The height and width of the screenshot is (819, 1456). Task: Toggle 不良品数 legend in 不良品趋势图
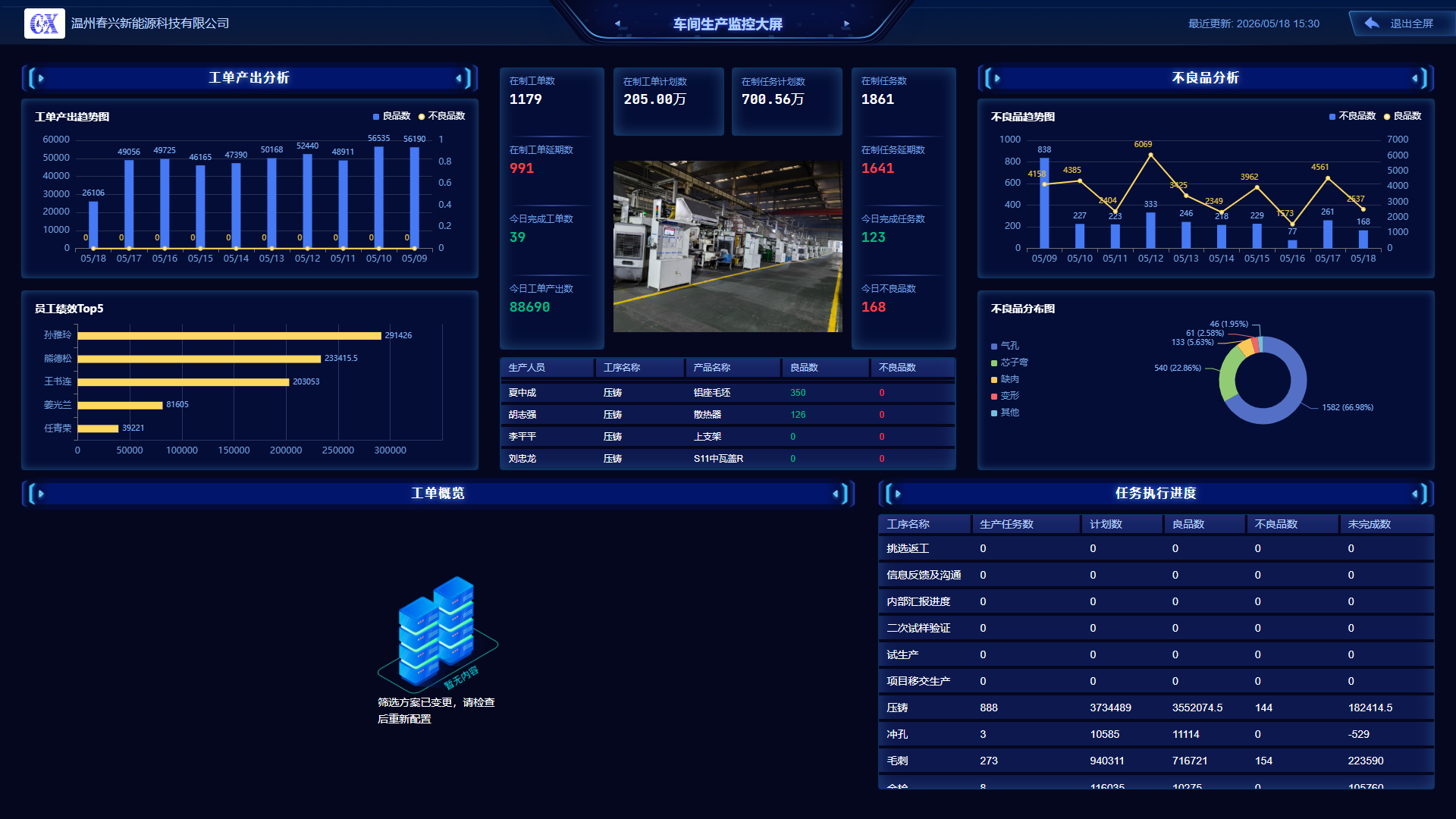pos(1352,116)
